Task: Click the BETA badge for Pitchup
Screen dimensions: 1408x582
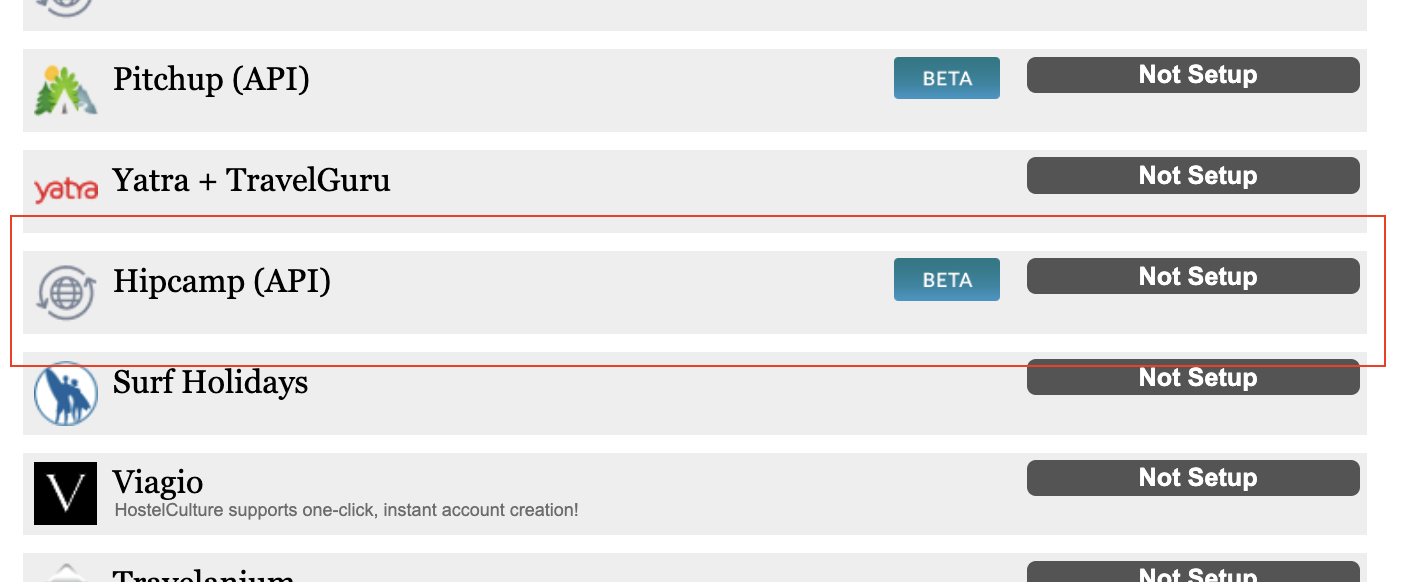Action: (946, 78)
